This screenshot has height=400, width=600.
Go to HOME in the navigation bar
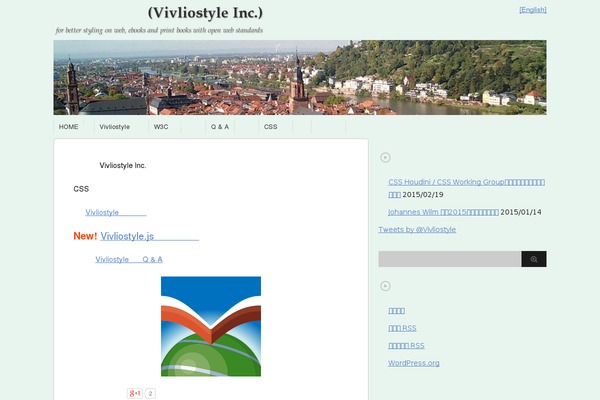click(x=68, y=127)
